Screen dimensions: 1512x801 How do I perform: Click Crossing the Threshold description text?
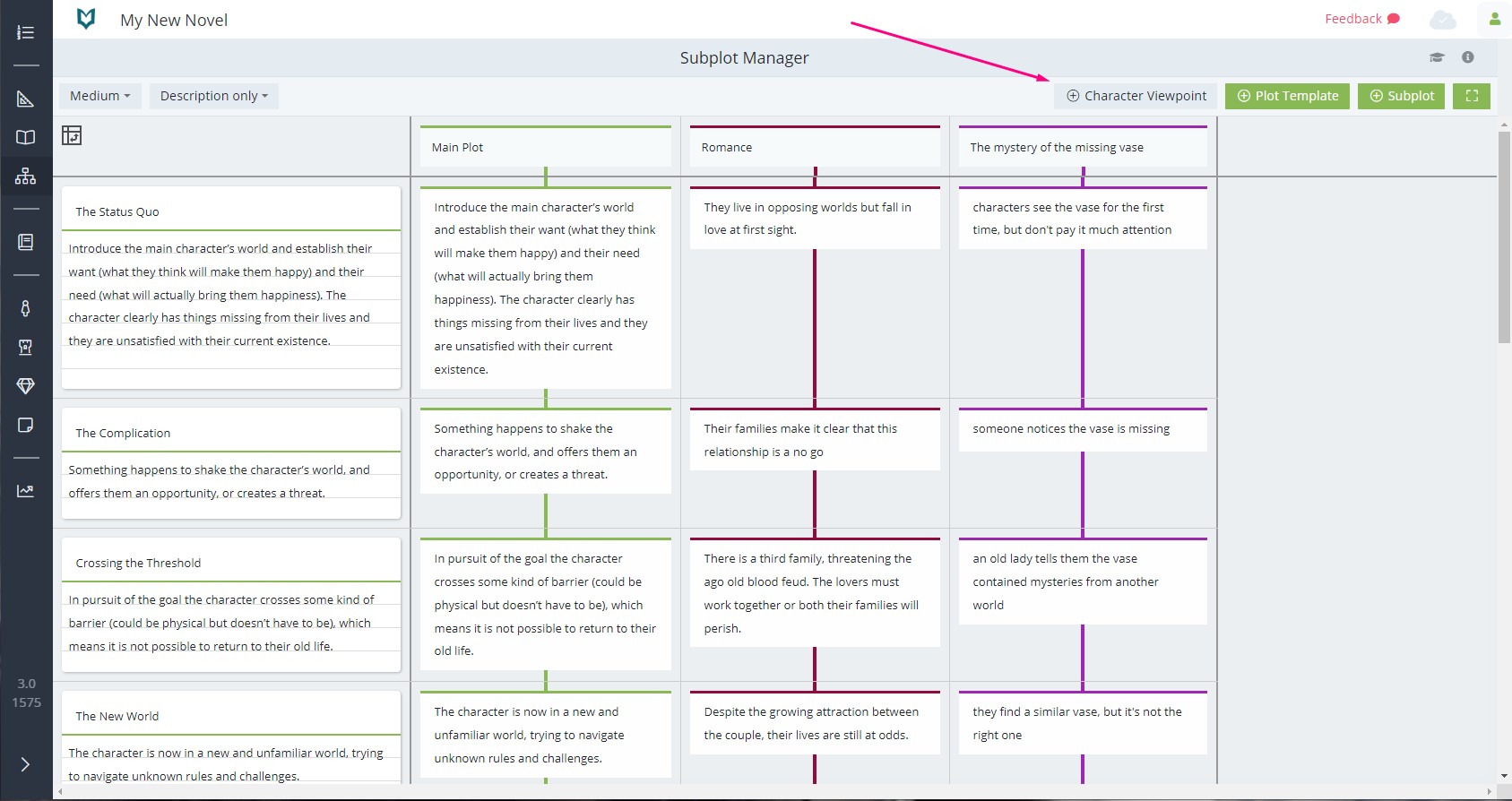[220, 623]
